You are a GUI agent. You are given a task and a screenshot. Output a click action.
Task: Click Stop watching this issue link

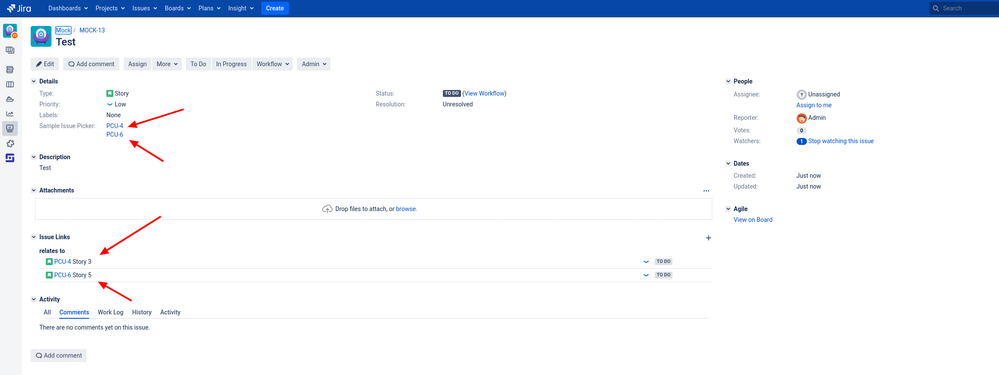pyautogui.click(x=840, y=141)
